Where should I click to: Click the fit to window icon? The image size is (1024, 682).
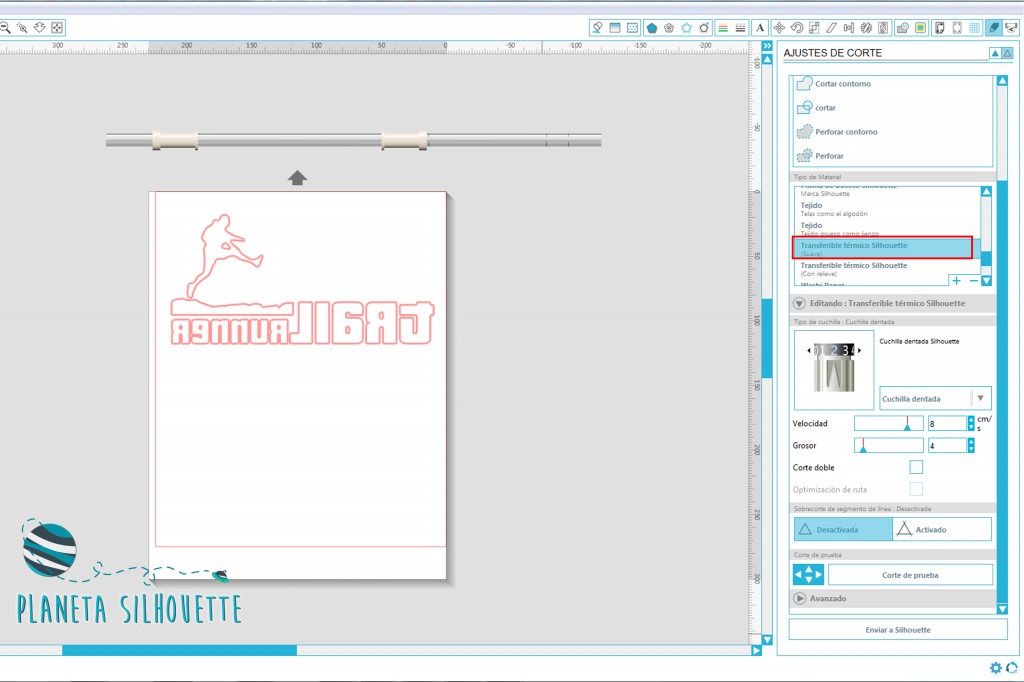click(x=57, y=27)
